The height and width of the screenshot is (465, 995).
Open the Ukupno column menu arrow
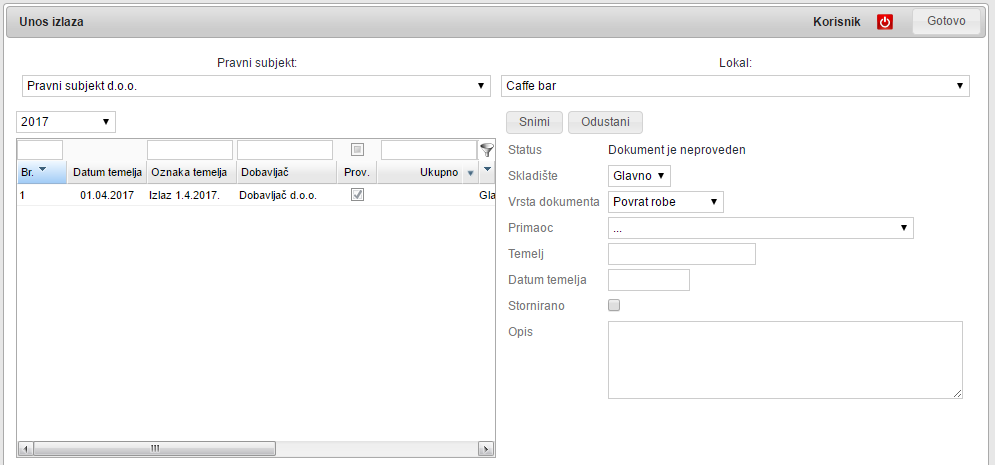[470, 173]
